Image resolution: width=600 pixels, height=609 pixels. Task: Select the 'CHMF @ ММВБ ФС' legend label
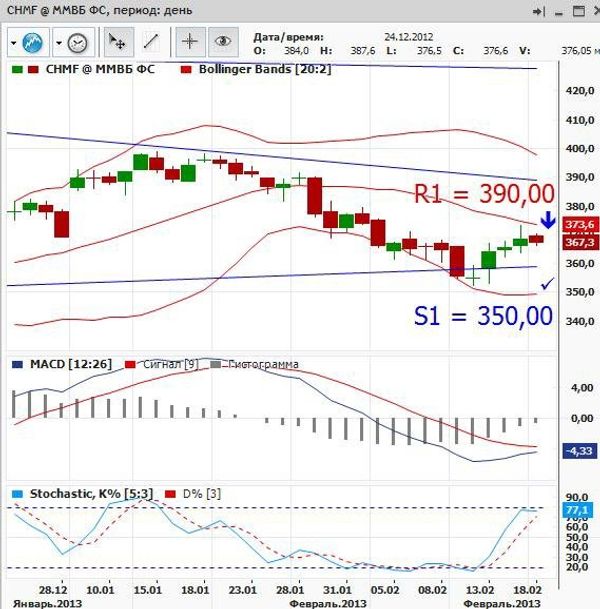pyautogui.click(x=100, y=69)
